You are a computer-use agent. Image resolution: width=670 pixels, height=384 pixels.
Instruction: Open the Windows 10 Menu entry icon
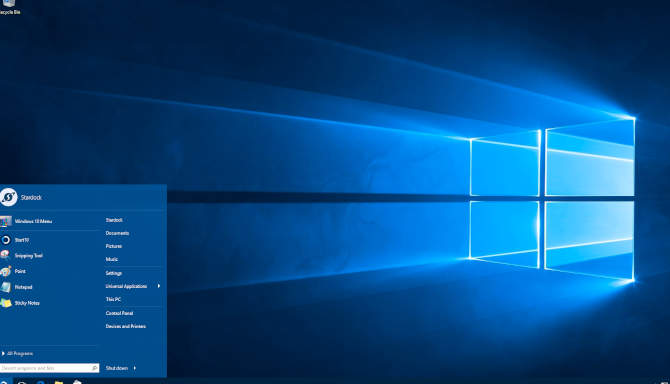click(6, 221)
